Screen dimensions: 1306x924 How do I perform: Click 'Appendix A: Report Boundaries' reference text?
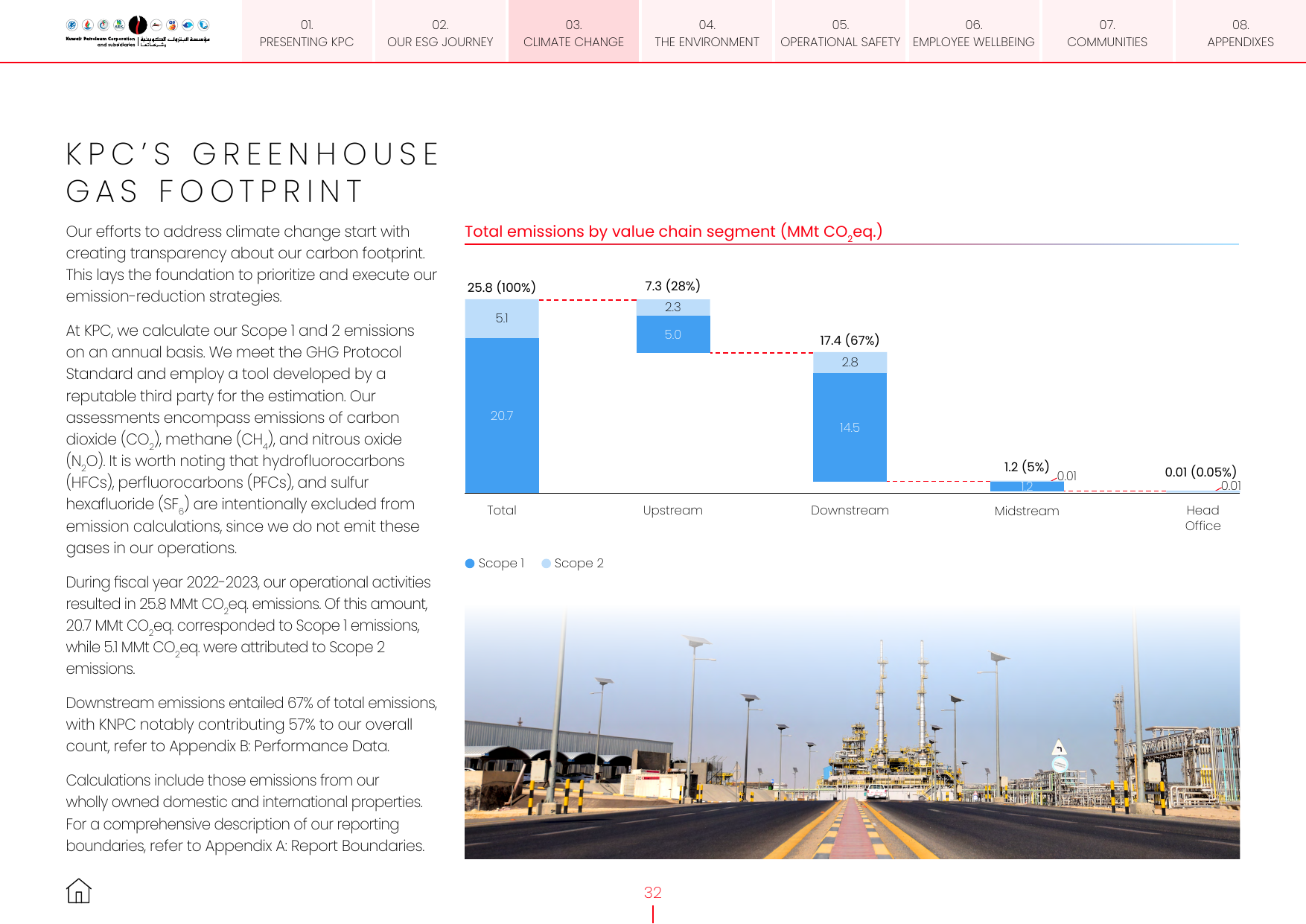315,846
